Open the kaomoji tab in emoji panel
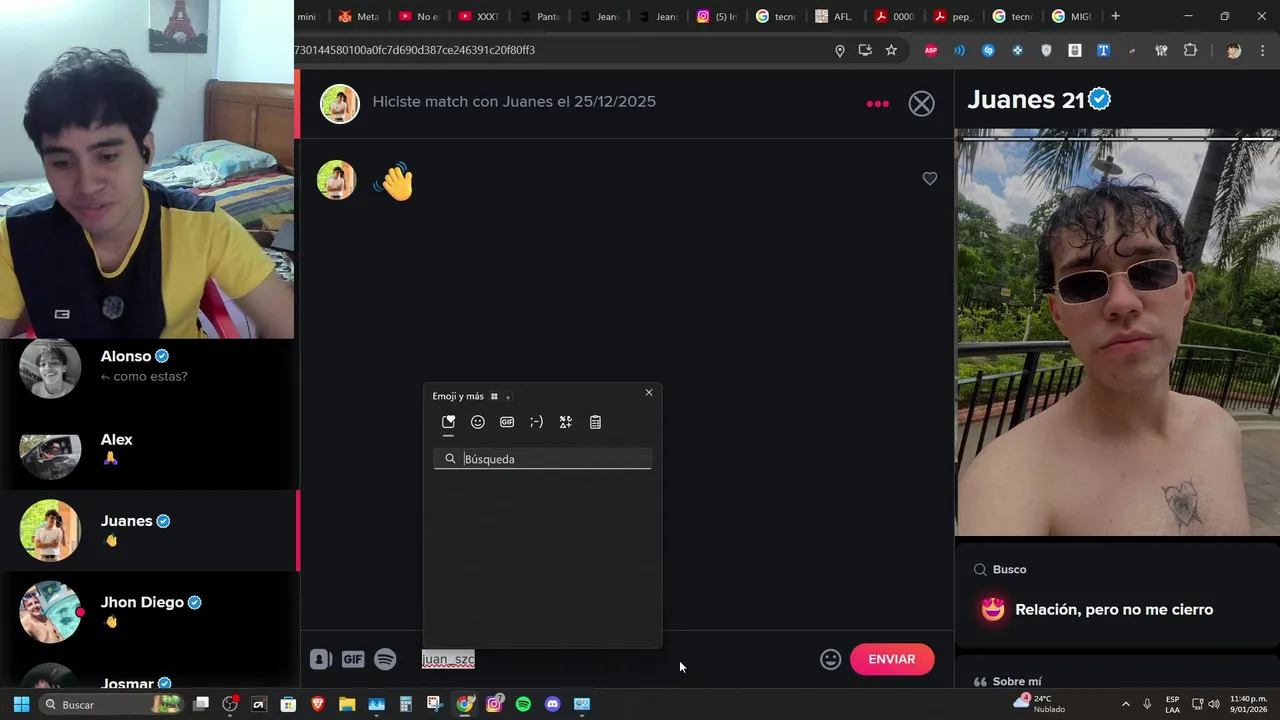1280x720 pixels. click(536, 422)
